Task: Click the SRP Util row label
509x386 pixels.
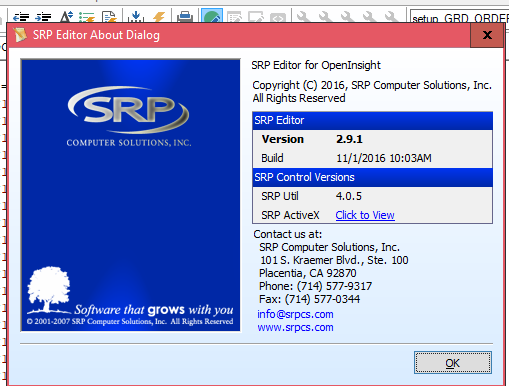Action: tap(280, 196)
